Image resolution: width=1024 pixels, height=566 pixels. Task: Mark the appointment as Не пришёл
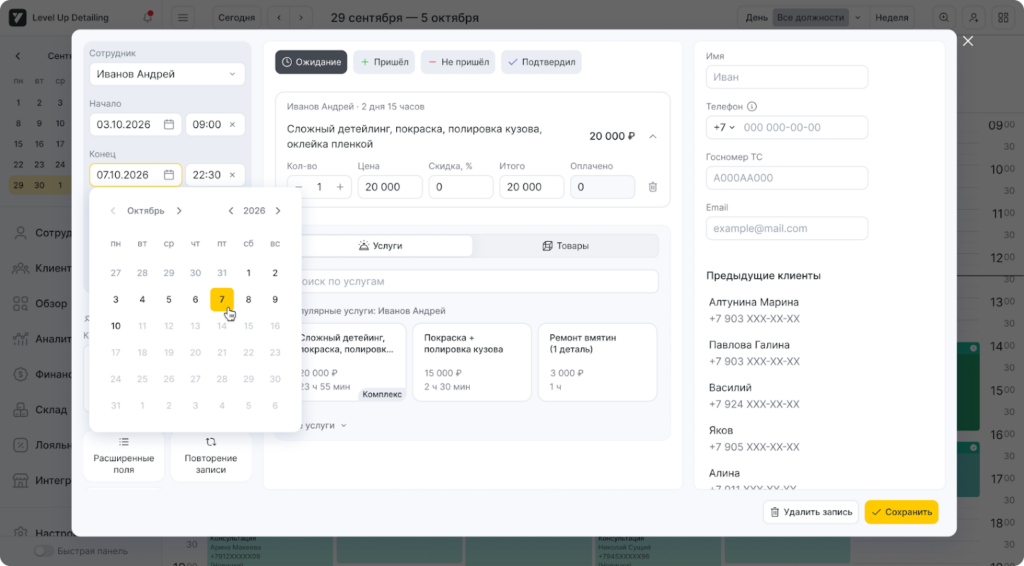[x=458, y=62]
